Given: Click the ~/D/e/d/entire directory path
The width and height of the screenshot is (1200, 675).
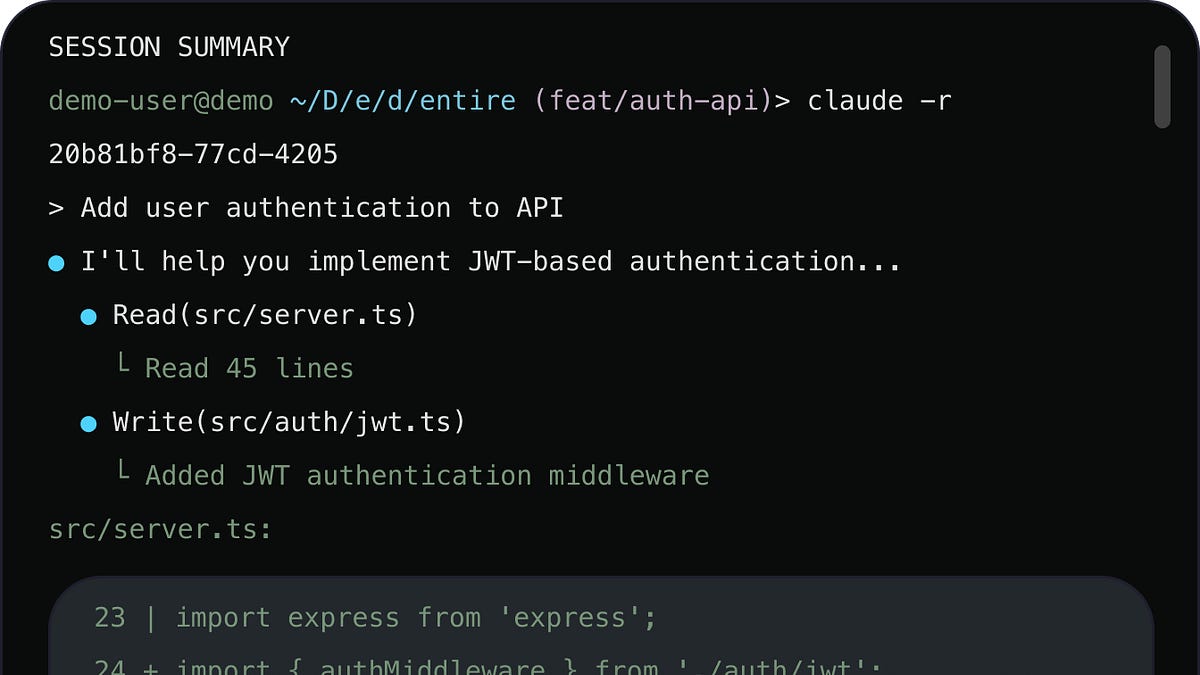Looking at the screenshot, I should (403, 101).
